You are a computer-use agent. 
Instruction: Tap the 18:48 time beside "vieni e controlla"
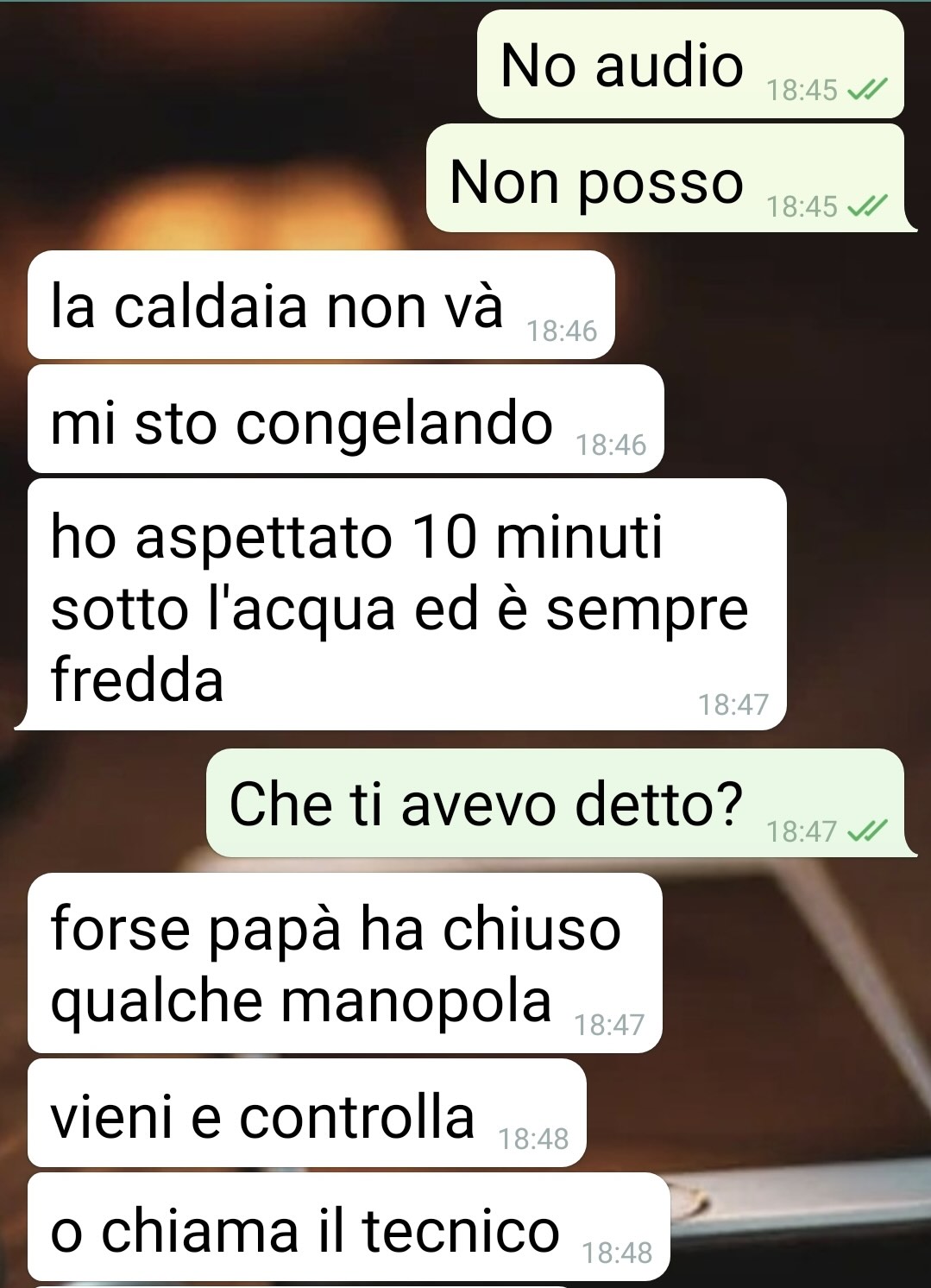(x=533, y=1140)
